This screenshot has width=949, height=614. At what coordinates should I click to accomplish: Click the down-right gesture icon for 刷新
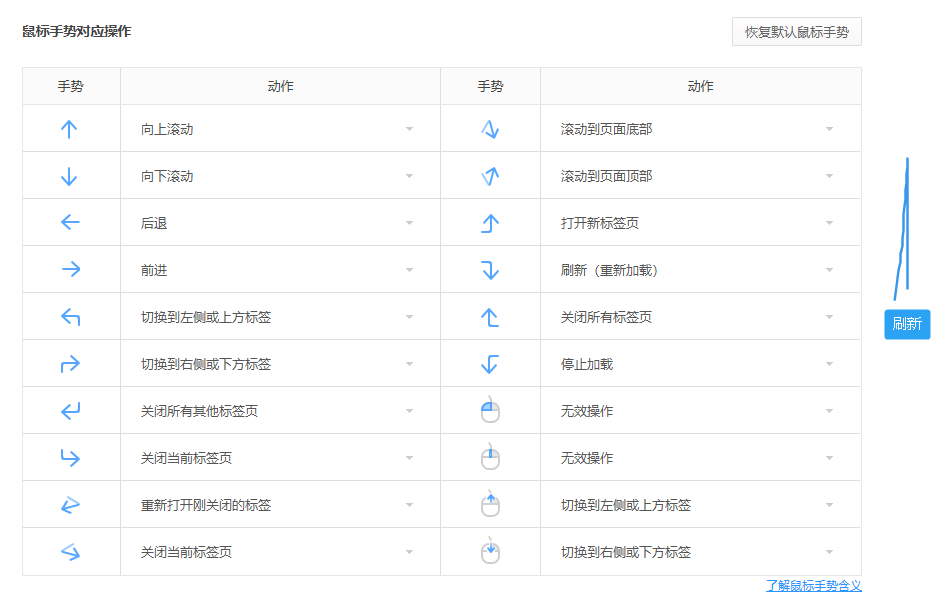490,269
